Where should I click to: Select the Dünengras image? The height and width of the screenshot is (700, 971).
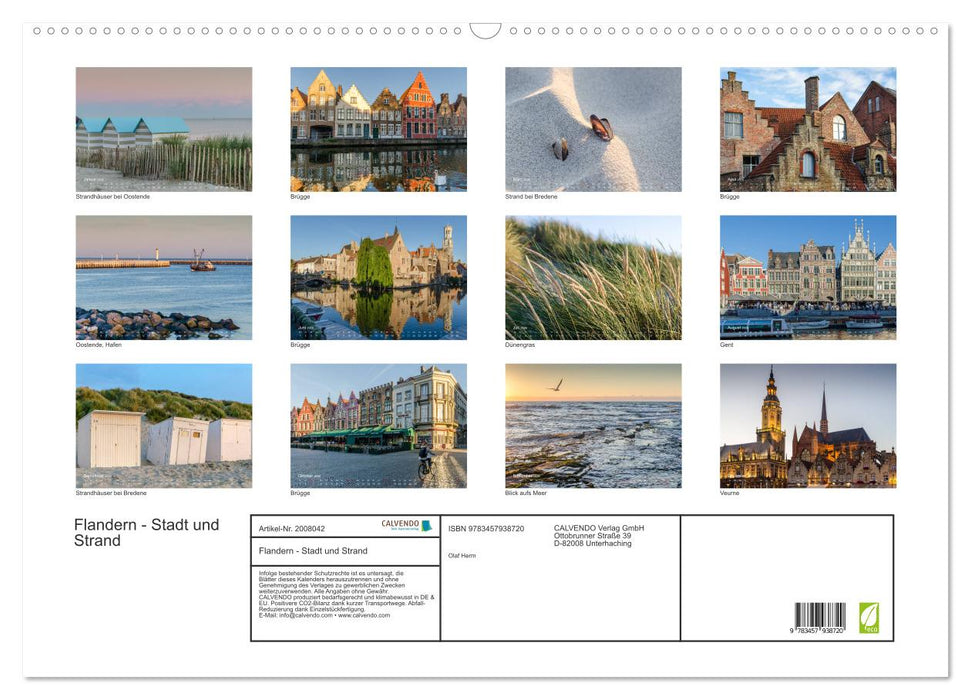(x=592, y=276)
